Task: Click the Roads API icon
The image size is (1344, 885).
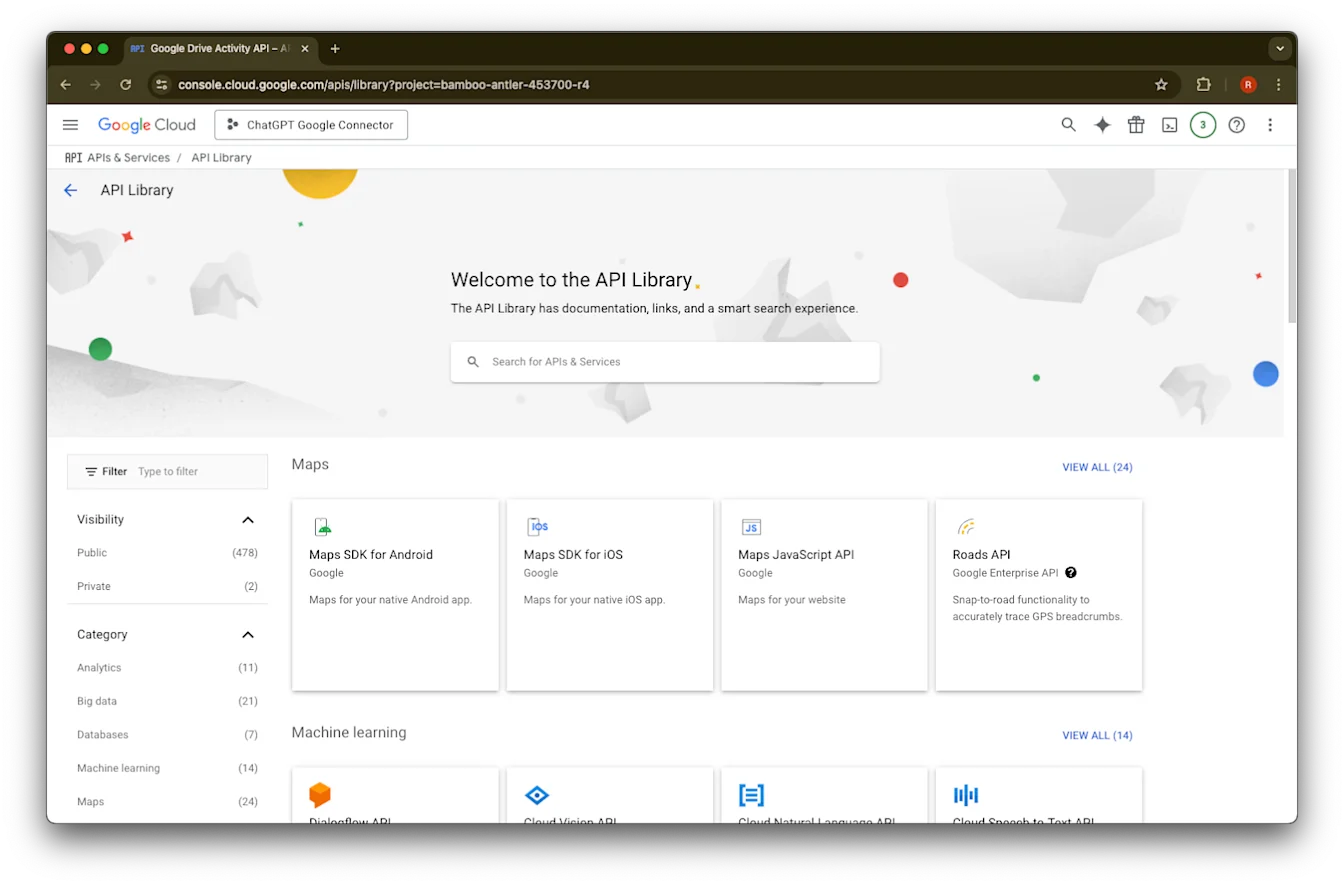Action: point(966,527)
